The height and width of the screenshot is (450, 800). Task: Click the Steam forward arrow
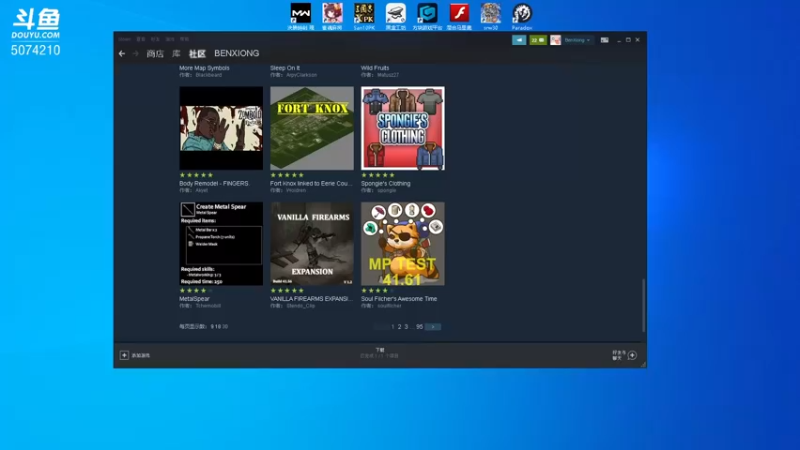pos(136,54)
